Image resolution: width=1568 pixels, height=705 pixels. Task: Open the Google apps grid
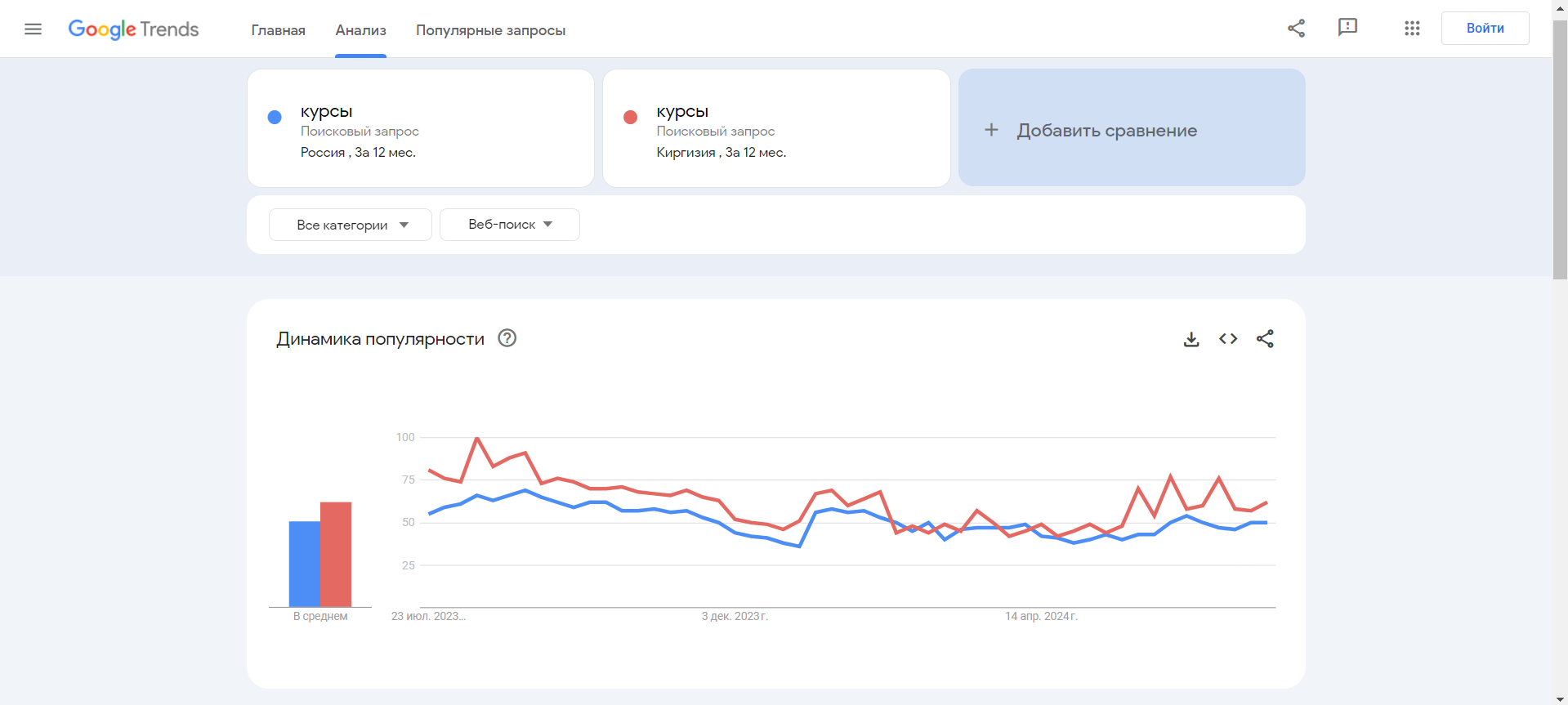click(1412, 29)
